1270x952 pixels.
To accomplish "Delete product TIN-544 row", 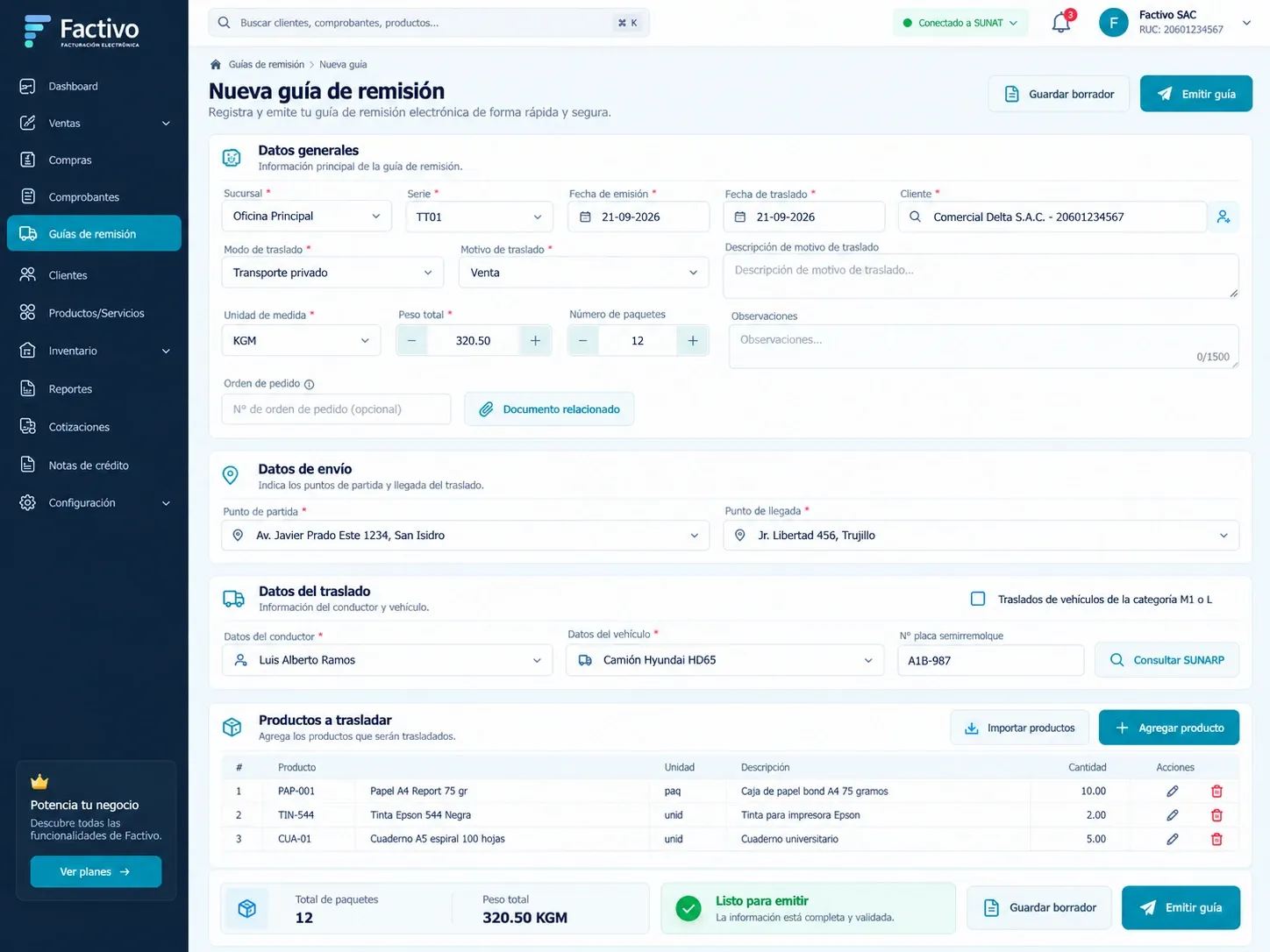I will point(1216,815).
